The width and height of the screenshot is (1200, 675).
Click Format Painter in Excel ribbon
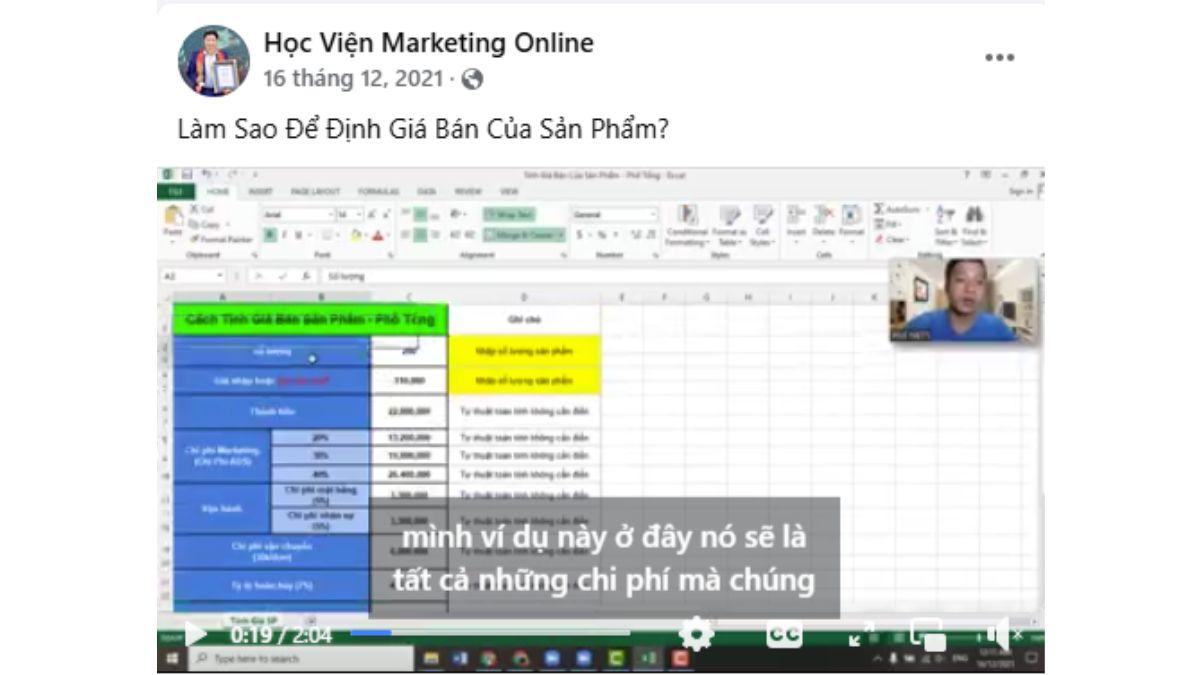220,239
